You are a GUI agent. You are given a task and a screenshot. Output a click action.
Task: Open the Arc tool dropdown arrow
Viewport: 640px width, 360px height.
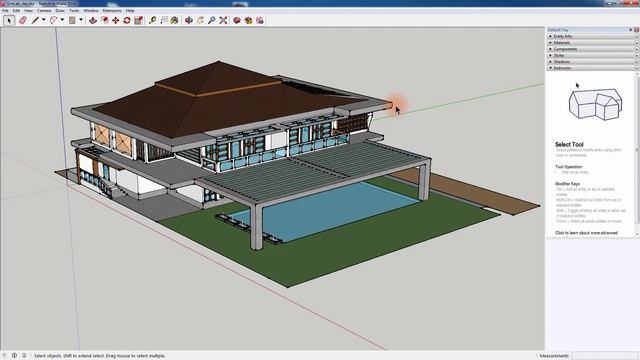62,20
